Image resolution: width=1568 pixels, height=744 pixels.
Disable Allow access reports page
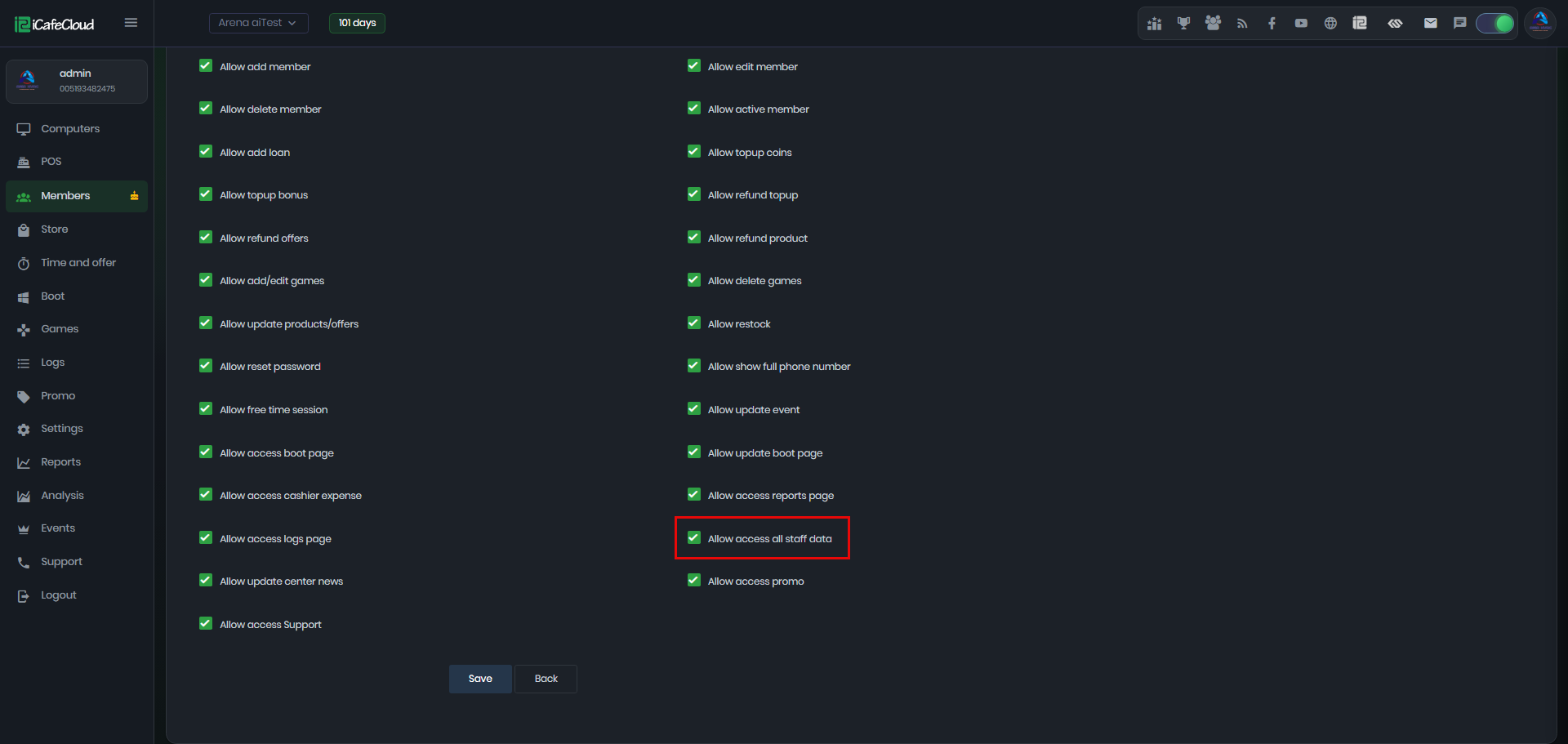click(694, 495)
